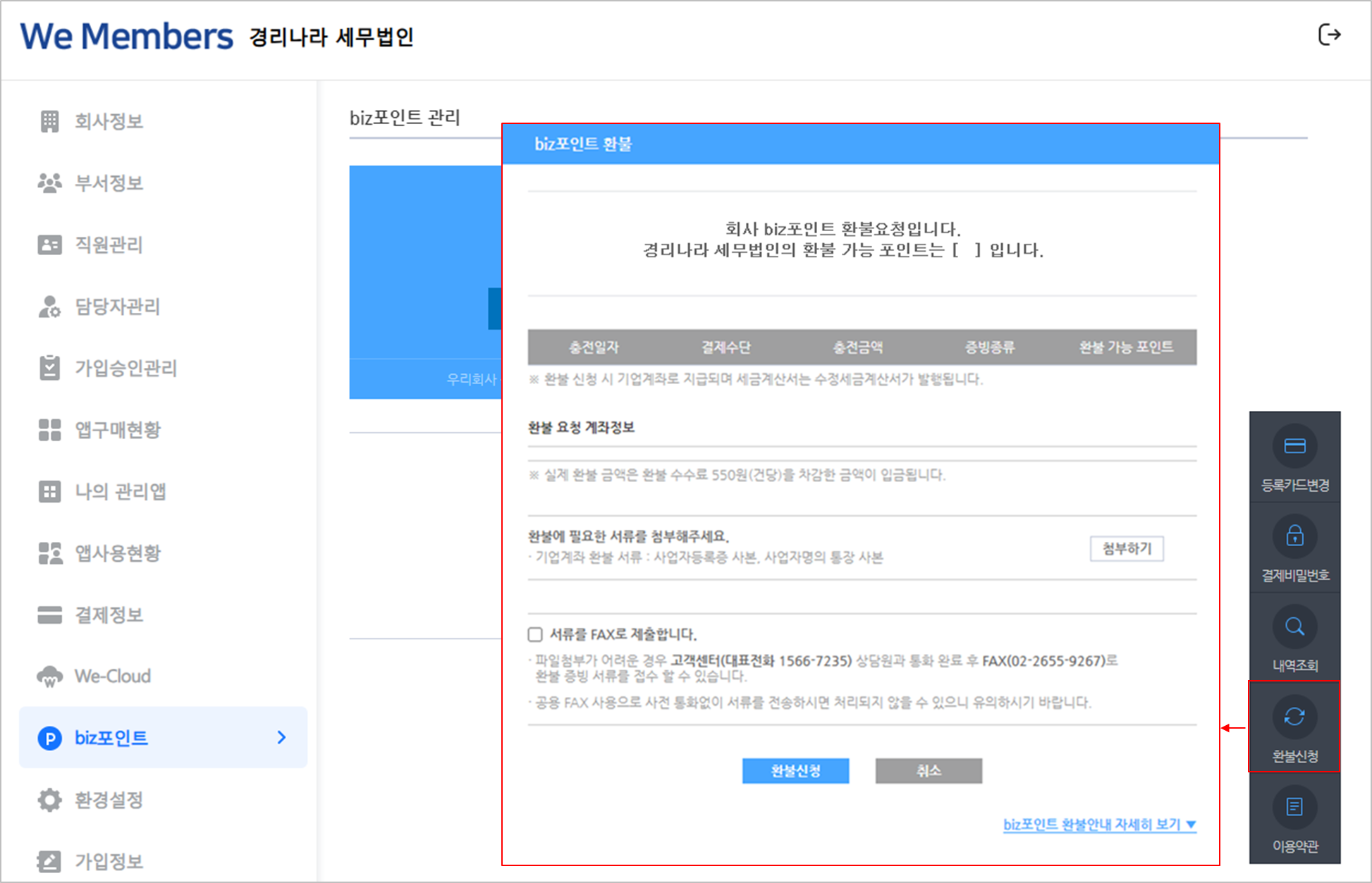This screenshot has height=883, width=1372.
Task: Click the blue 환불신청 submit button
Action: [x=795, y=771]
